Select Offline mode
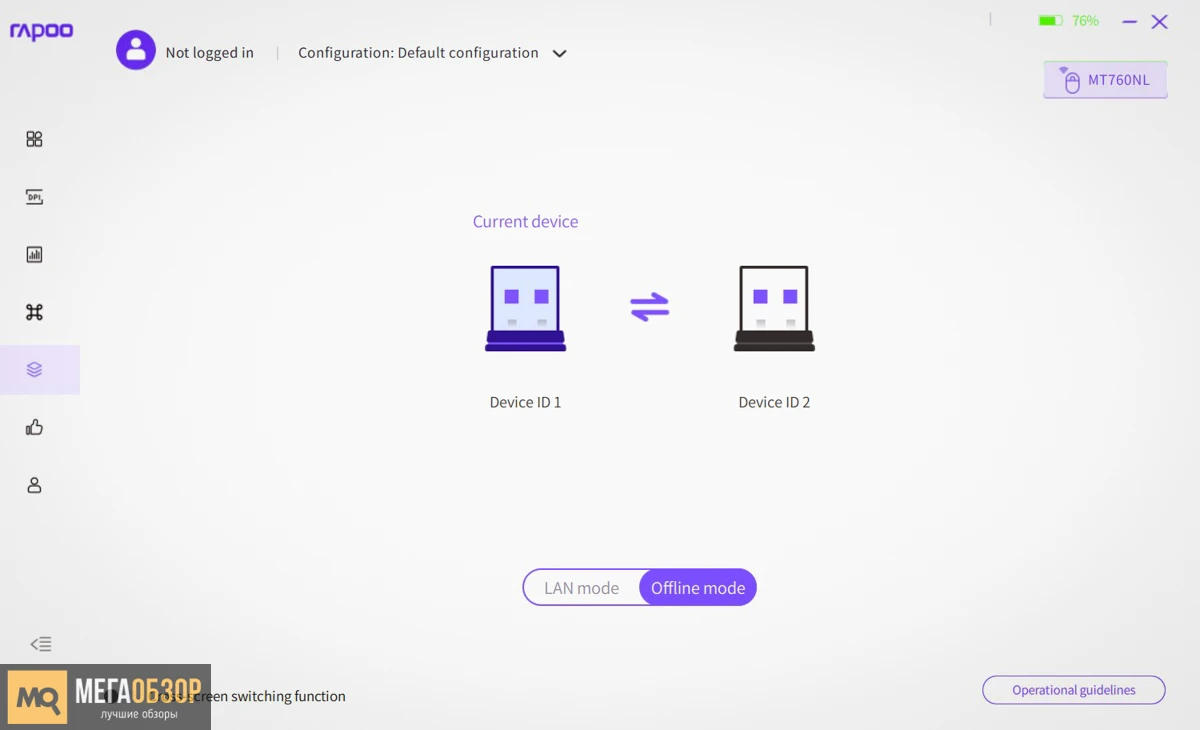1200x730 pixels. [x=698, y=588]
